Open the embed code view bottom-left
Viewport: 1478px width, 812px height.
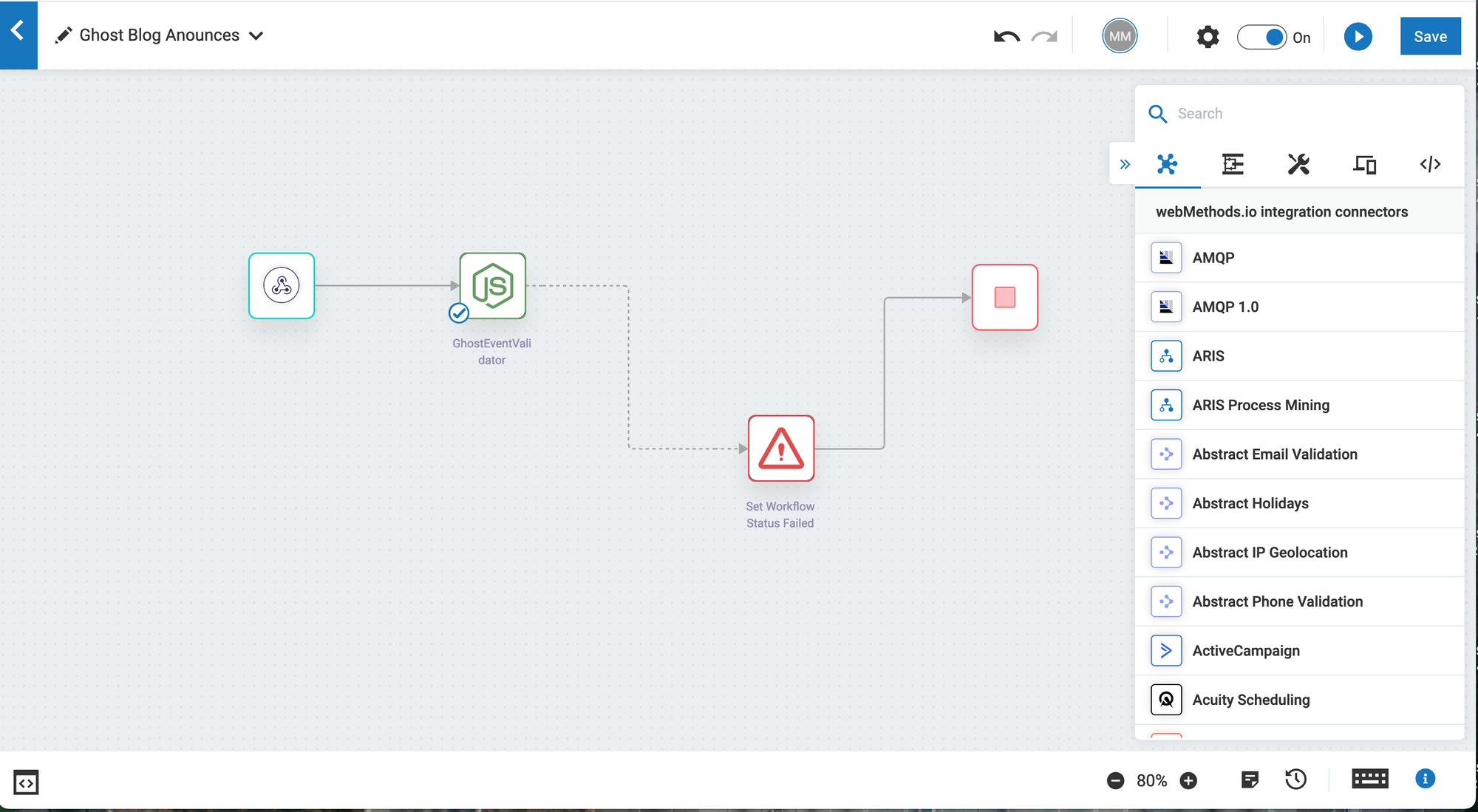pyautogui.click(x=24, y=782)
